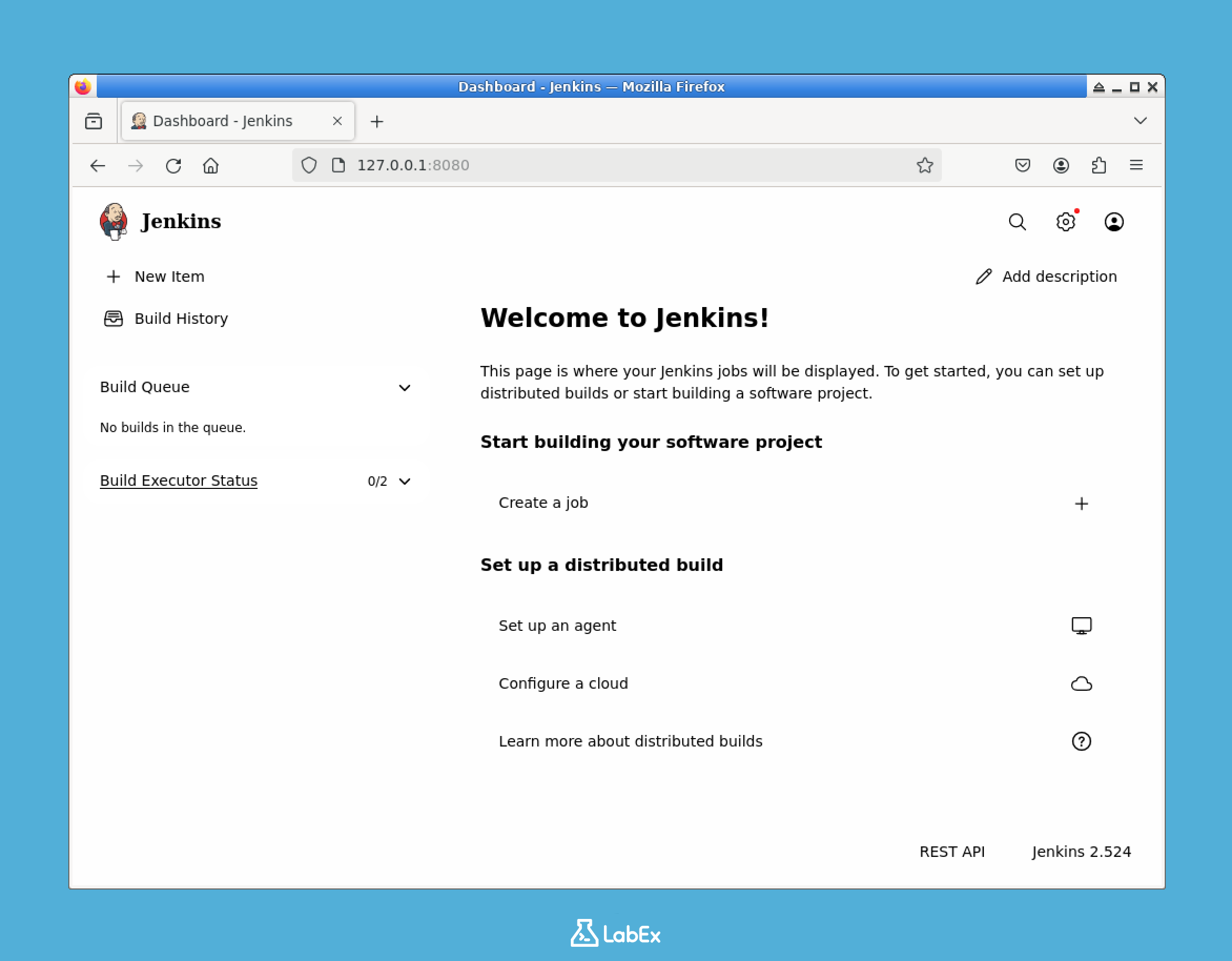The image size is (1232, 961).
Task: Click the plus icon next to Create a job
Action: (1081, 503)
